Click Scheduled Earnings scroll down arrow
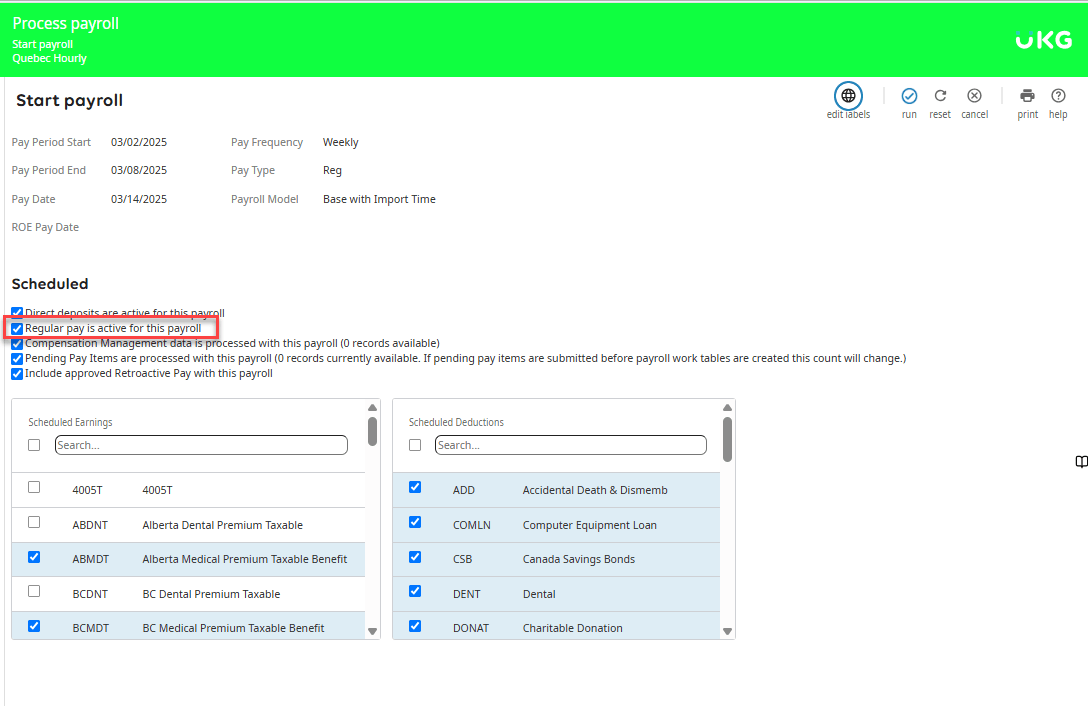 373,631
